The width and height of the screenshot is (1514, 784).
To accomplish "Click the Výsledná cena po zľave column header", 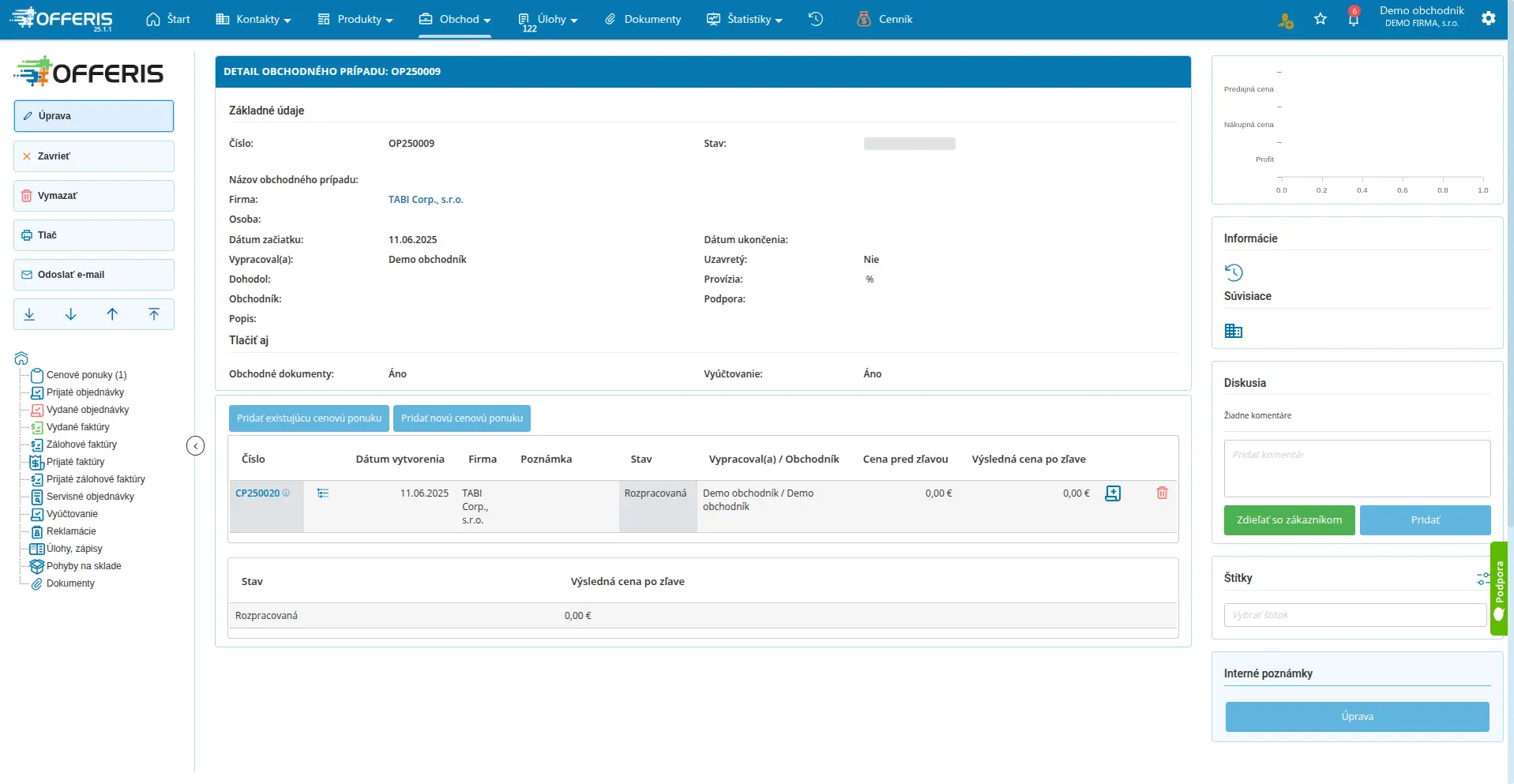I will pos(1028,459).
